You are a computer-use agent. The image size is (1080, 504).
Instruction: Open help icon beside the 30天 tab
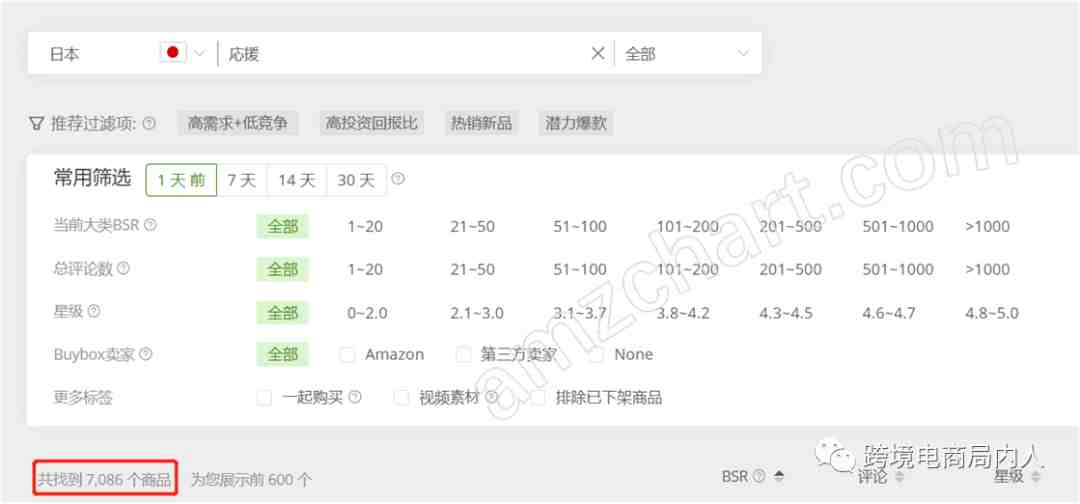coord(398,179)
